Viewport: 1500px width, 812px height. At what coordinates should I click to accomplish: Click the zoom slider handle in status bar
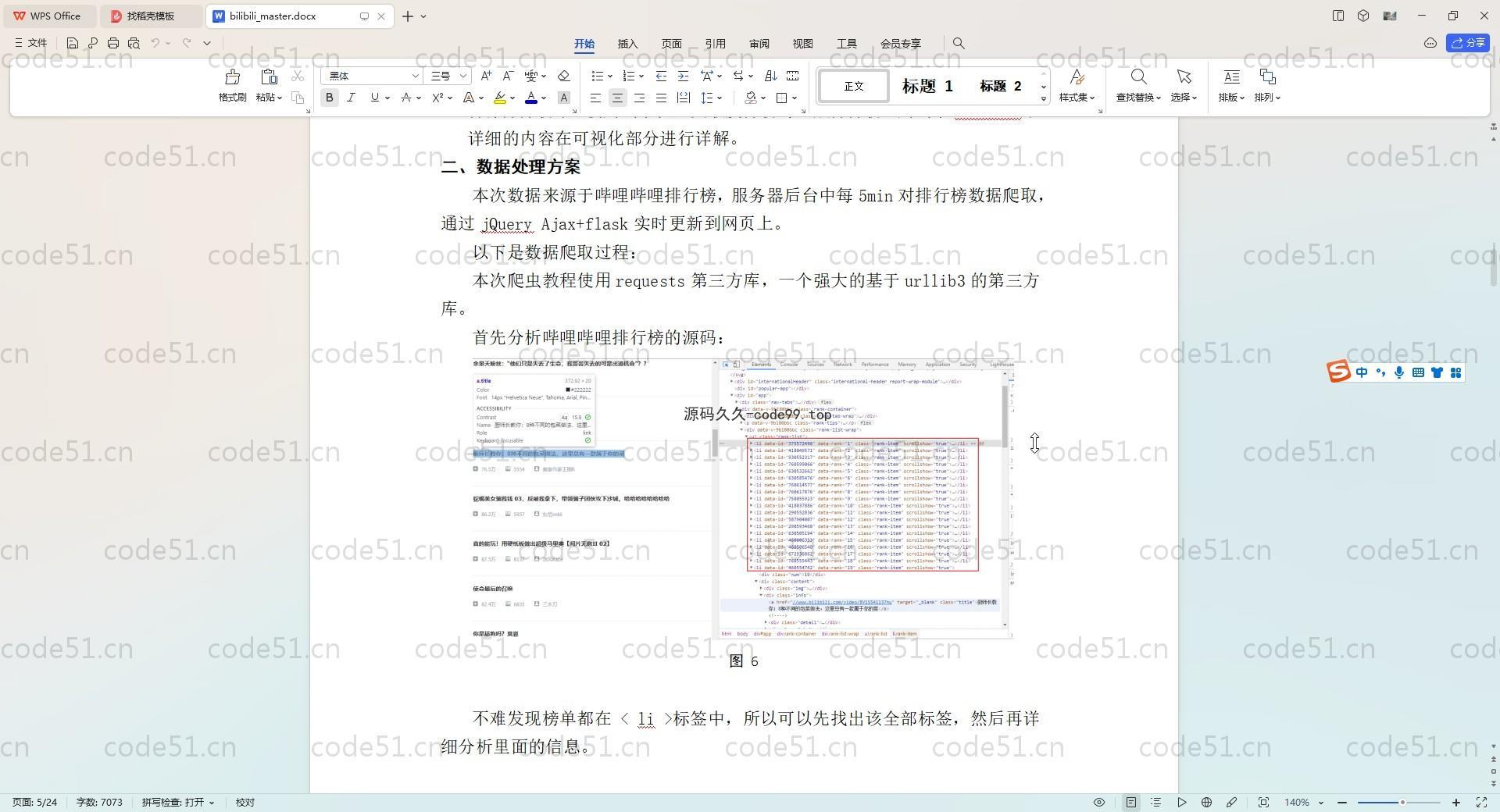point(1402,803)
